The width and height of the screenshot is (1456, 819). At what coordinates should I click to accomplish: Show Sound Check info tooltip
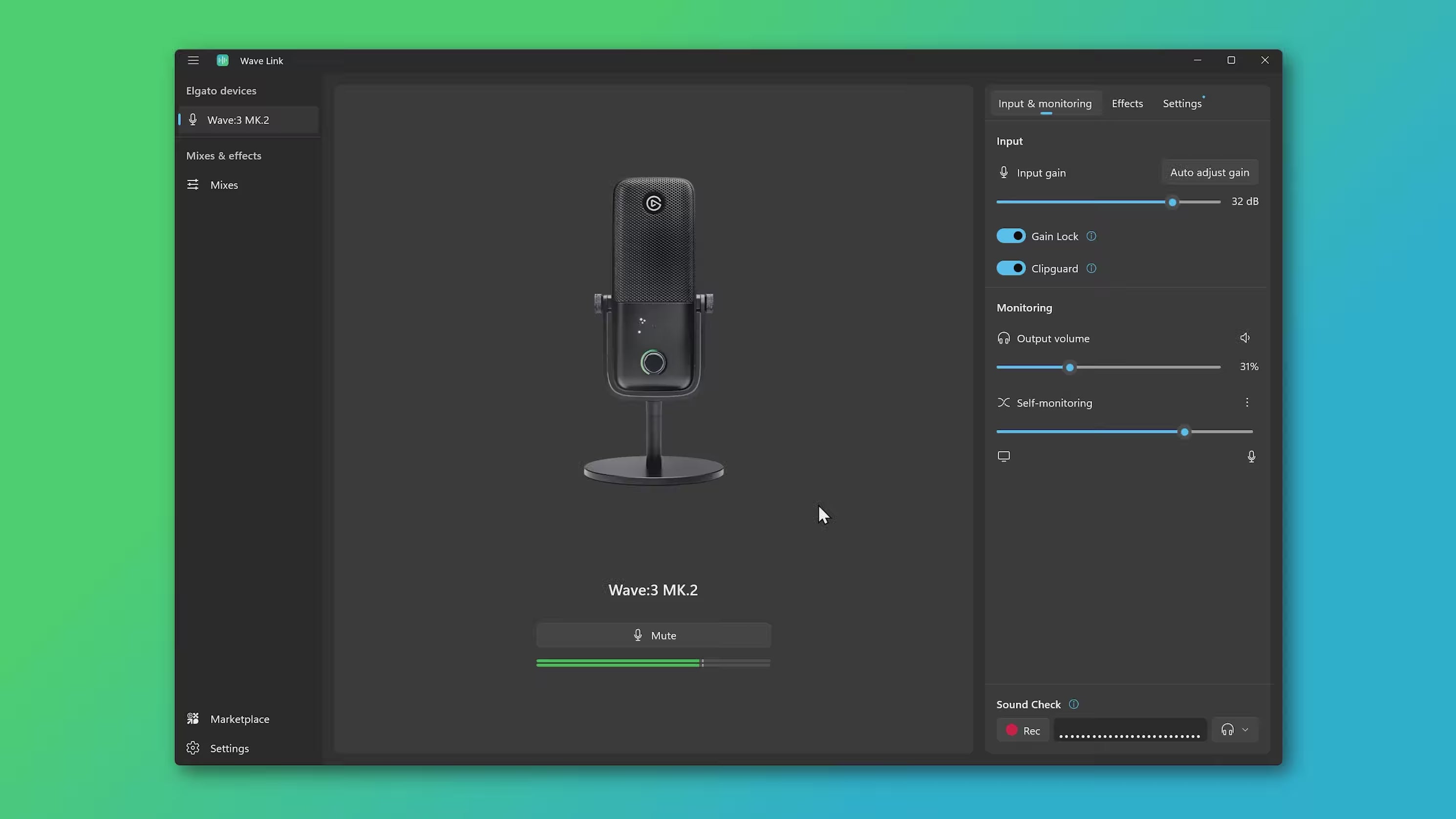point(1074,704)
